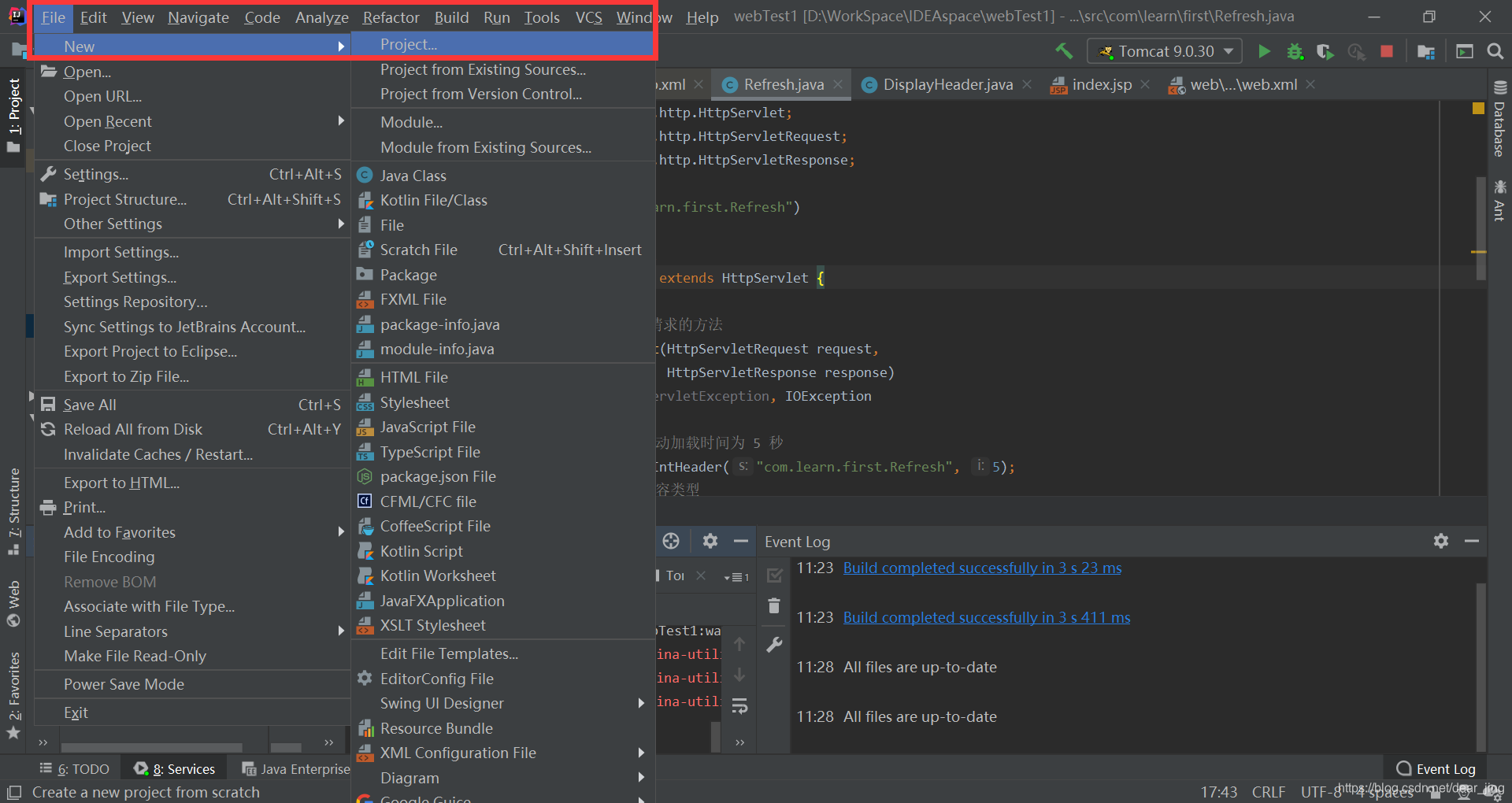Click the green Build hammer icon

[1064, 51]
